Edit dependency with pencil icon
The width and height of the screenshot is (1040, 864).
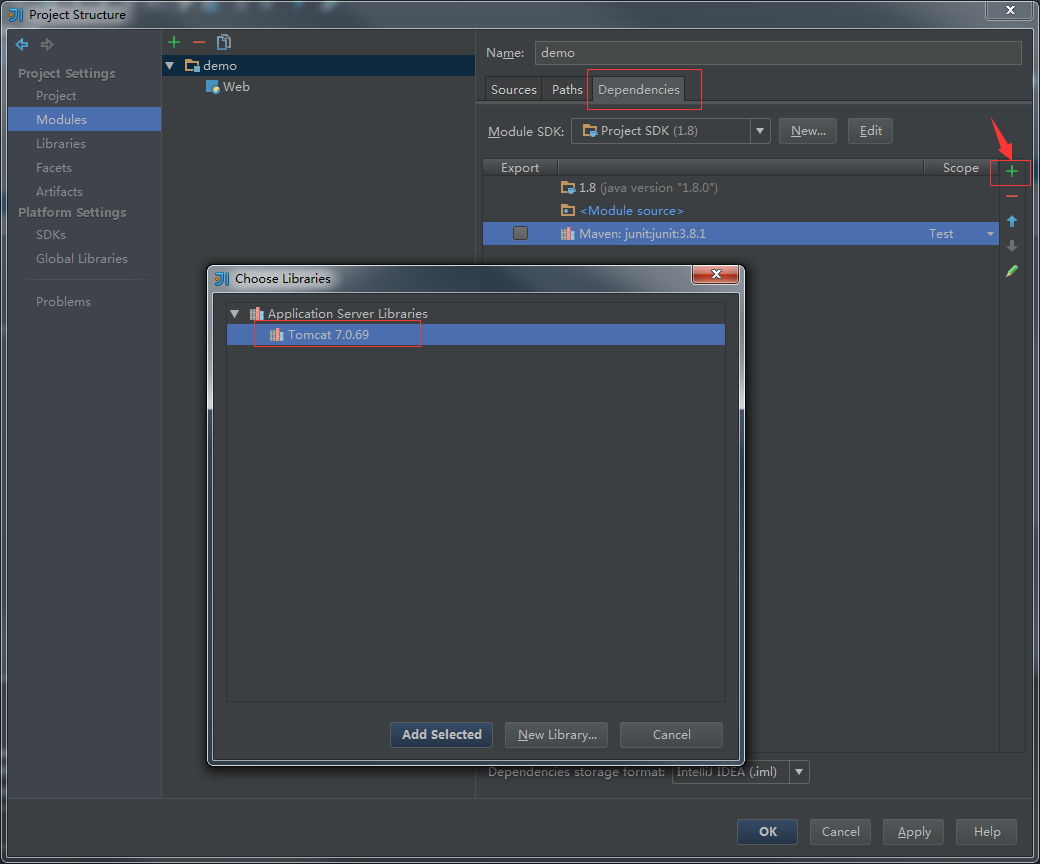point(1011,271)
